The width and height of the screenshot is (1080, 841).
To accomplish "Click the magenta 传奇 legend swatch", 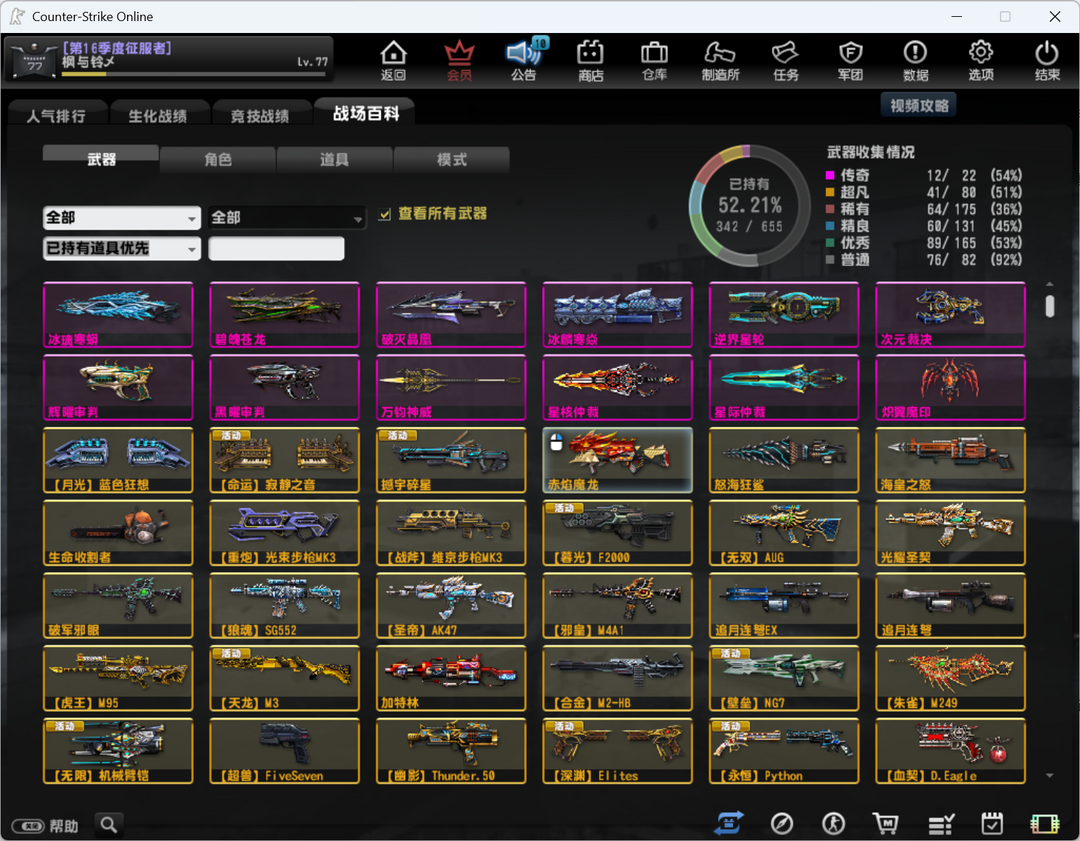I will (x=830, y=175).
